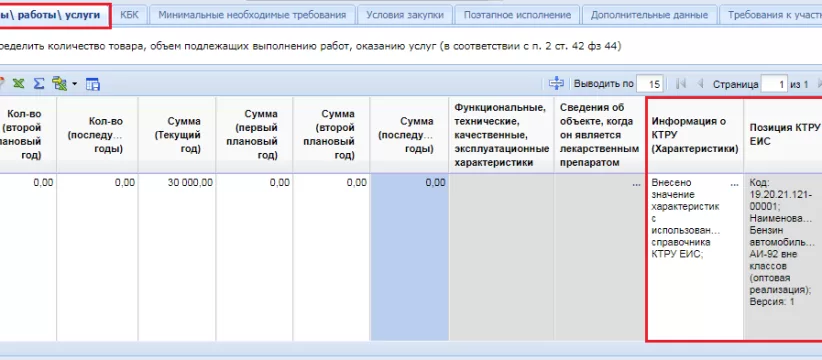The height and width of the screenshot is (360, 822).
Task: Switch to the КБК tab
Action: (x=129, y=15)
